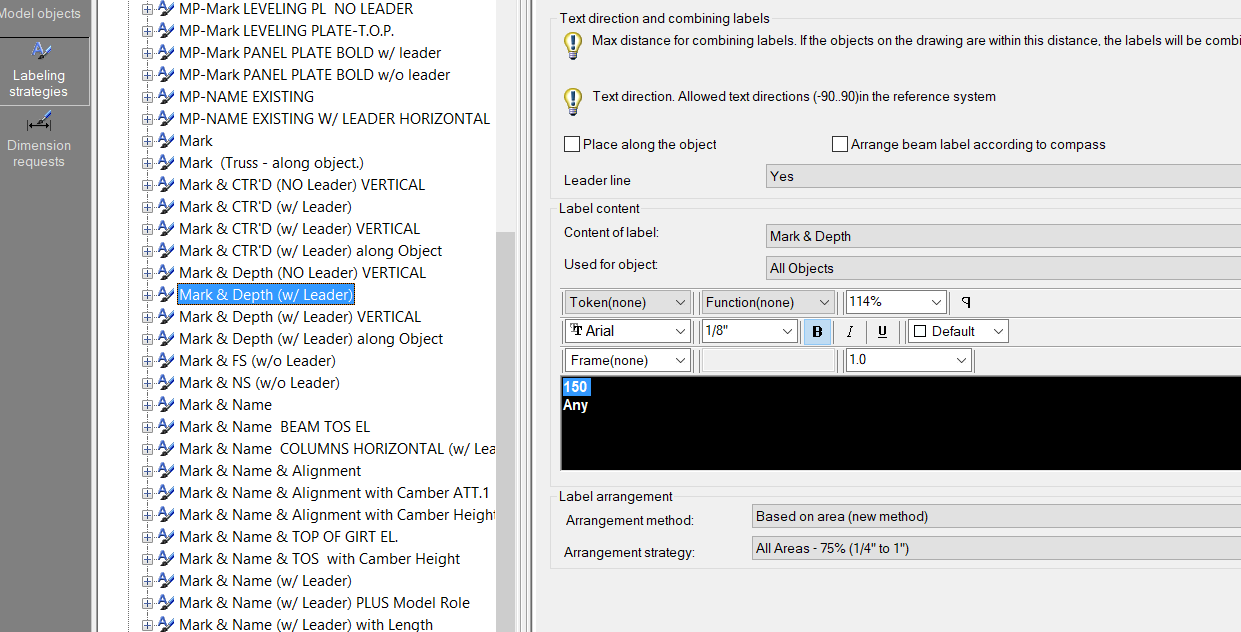This screenshot has height=632, width=1241.
Task: Click label icon beside 'Mark & Name BEAM TOS EL'
Action: click(x=166, y=427)
